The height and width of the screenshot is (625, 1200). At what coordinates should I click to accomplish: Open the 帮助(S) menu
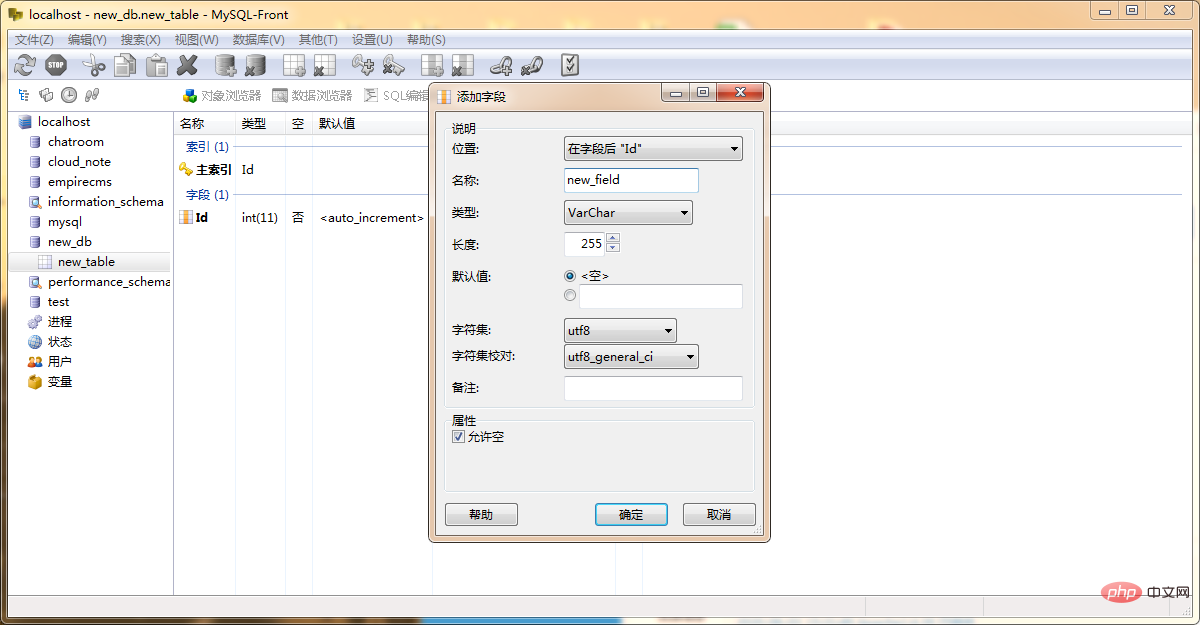pos(426,40)
